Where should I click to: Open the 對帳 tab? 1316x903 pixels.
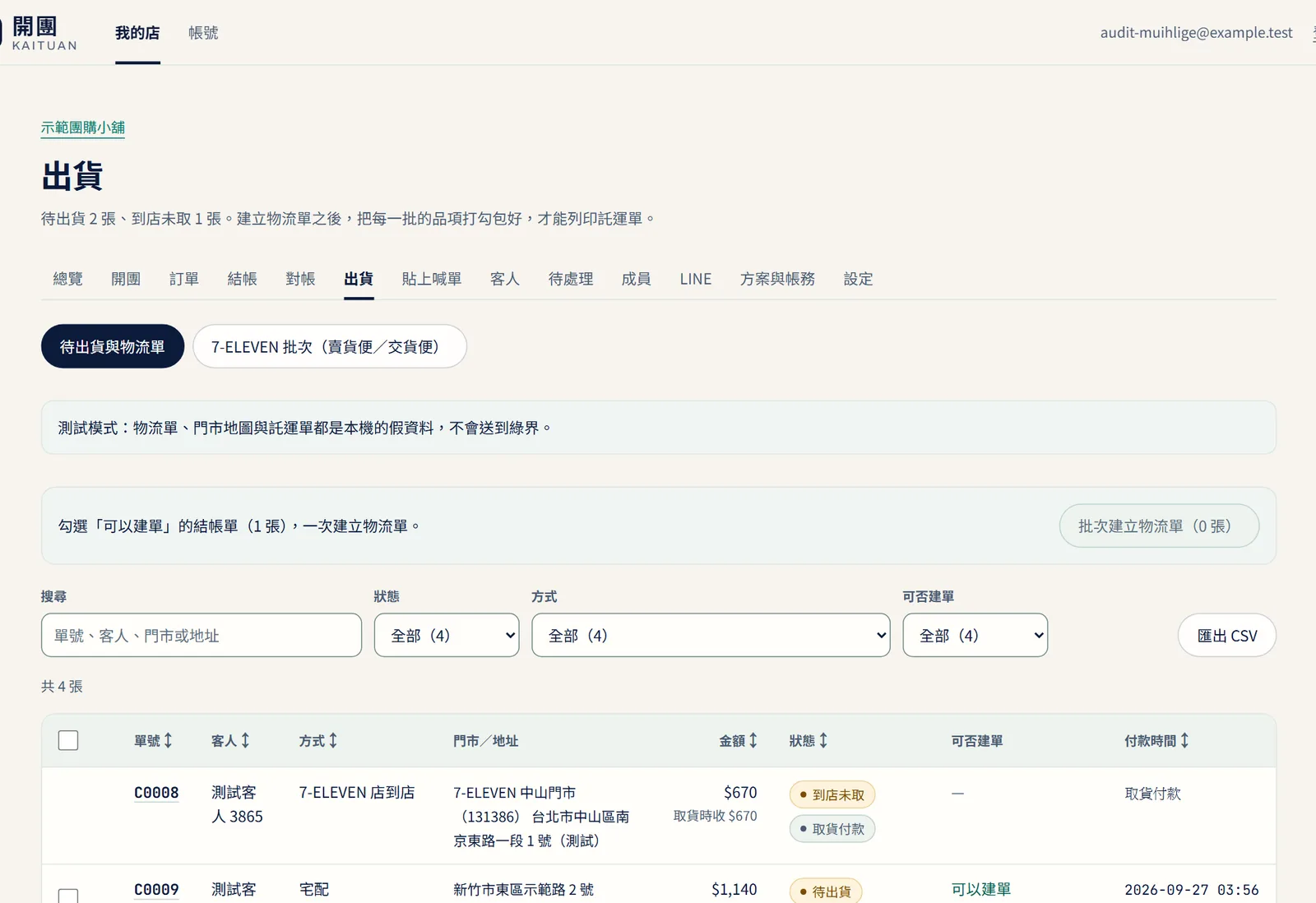301,279
